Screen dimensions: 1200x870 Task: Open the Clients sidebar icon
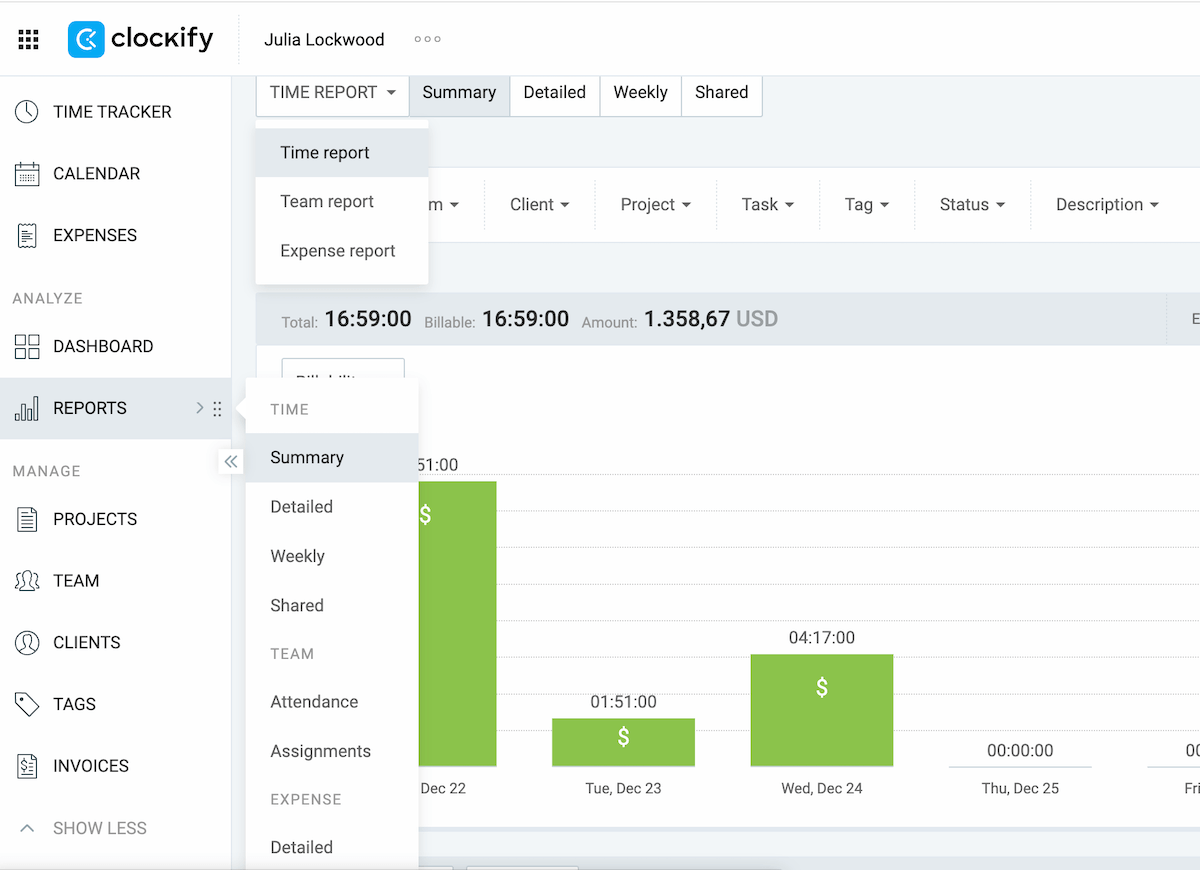click(28, 642)
